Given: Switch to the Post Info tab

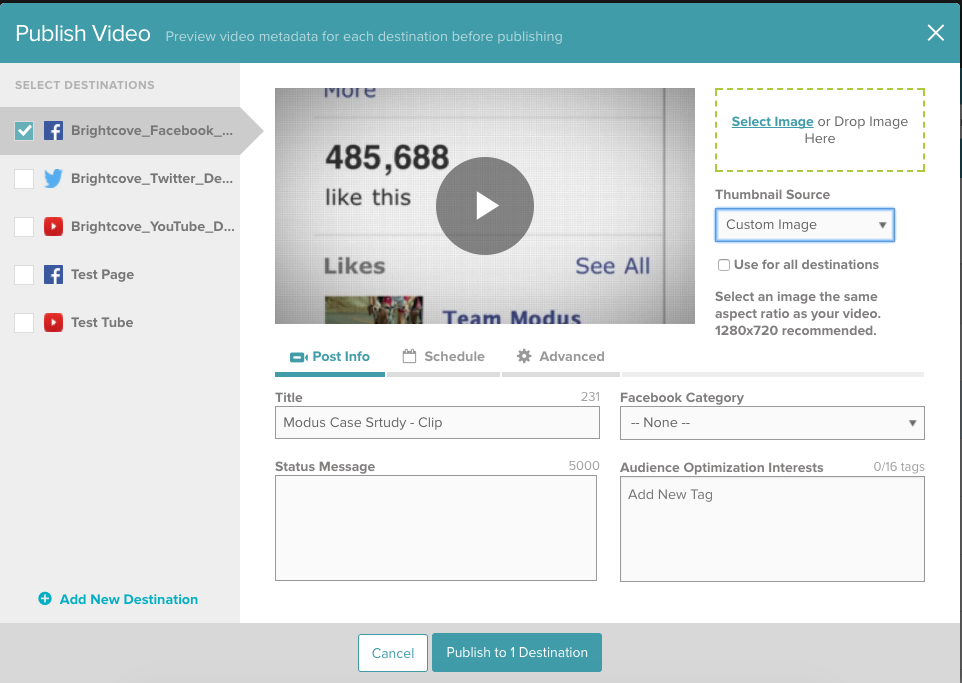Looking at the screenshot, I should coord(329,356).
